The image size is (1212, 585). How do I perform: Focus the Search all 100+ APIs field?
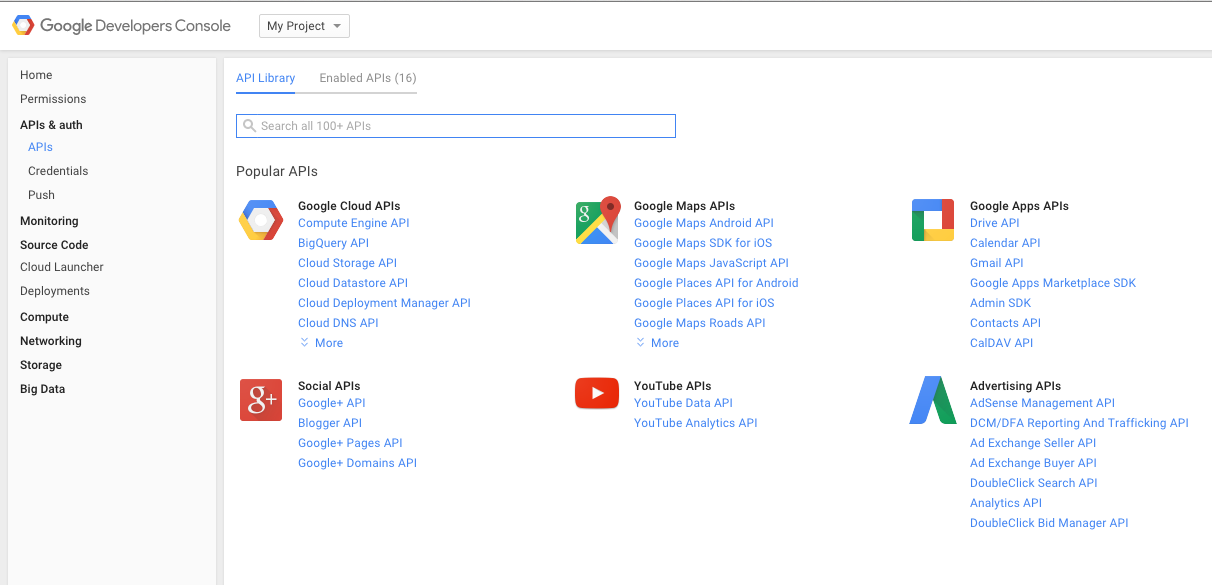[x=456, y=126]
